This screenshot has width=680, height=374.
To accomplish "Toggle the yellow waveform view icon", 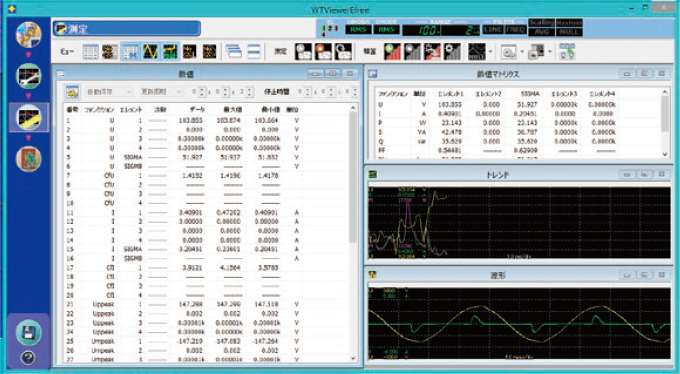I will [x=150, y=52].
